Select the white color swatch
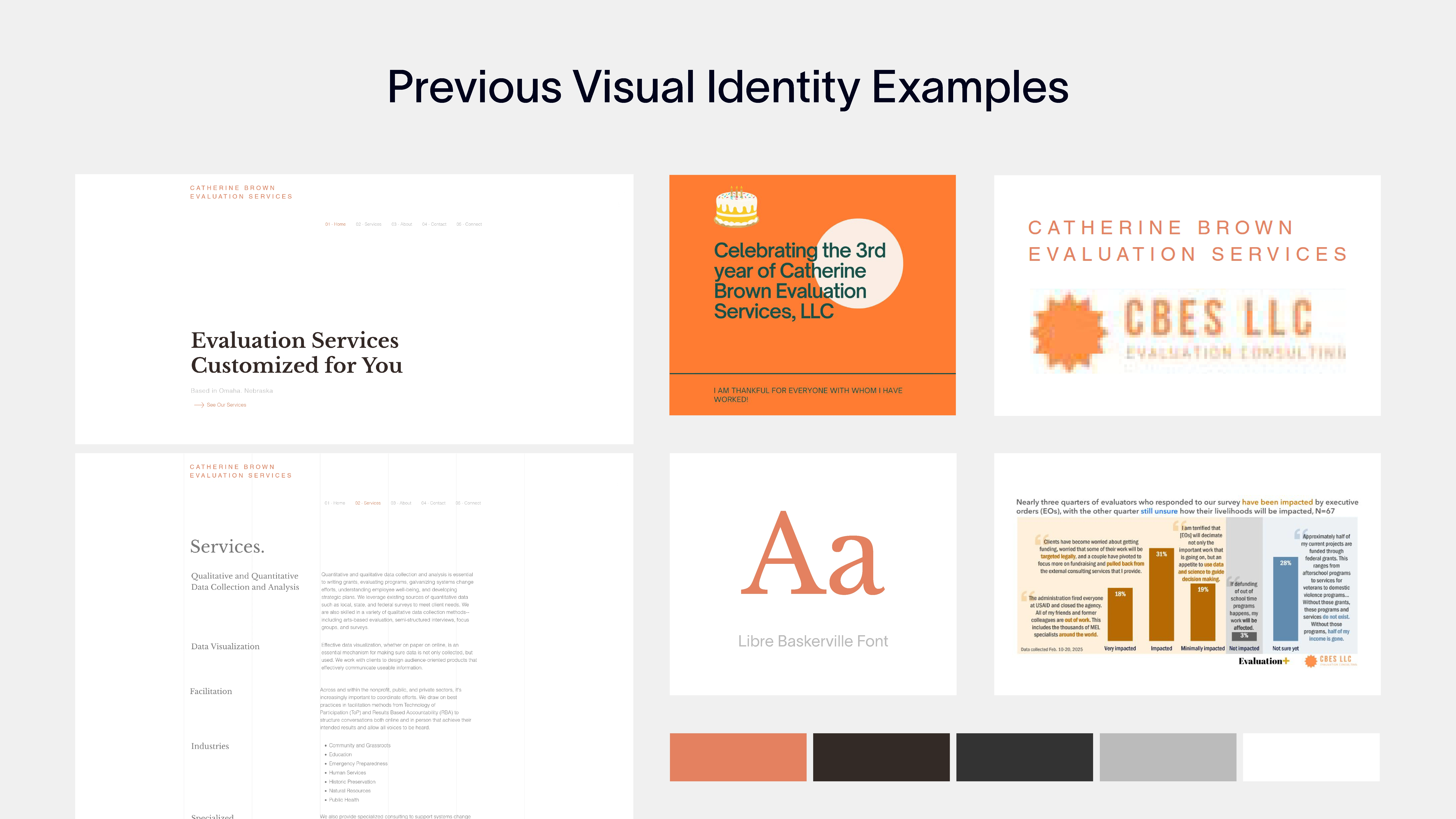This screenshot has width=1456, height=819. 1311,757
